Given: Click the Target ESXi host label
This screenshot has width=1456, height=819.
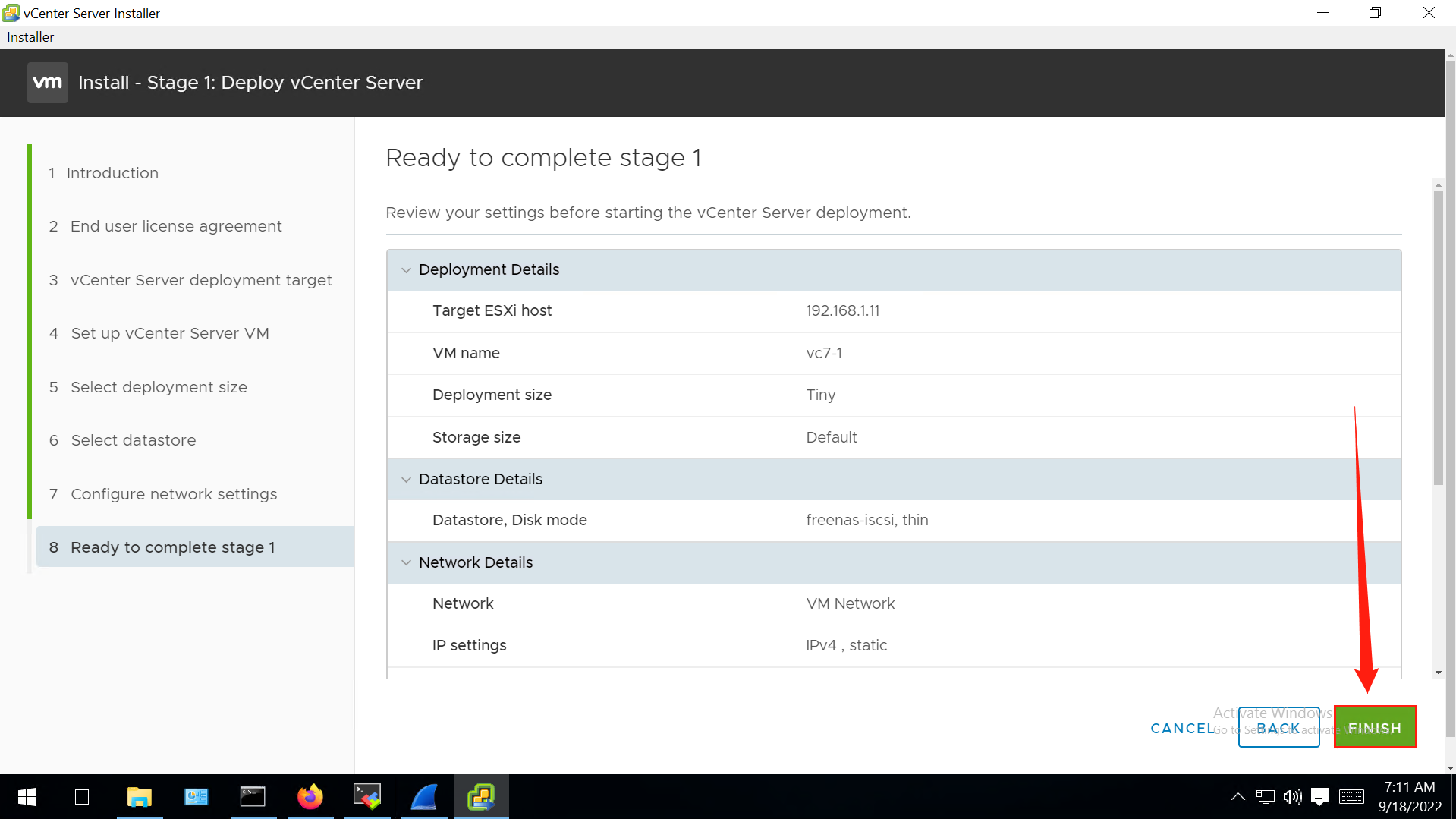Looking at the screenshot, I should (492, 311).
